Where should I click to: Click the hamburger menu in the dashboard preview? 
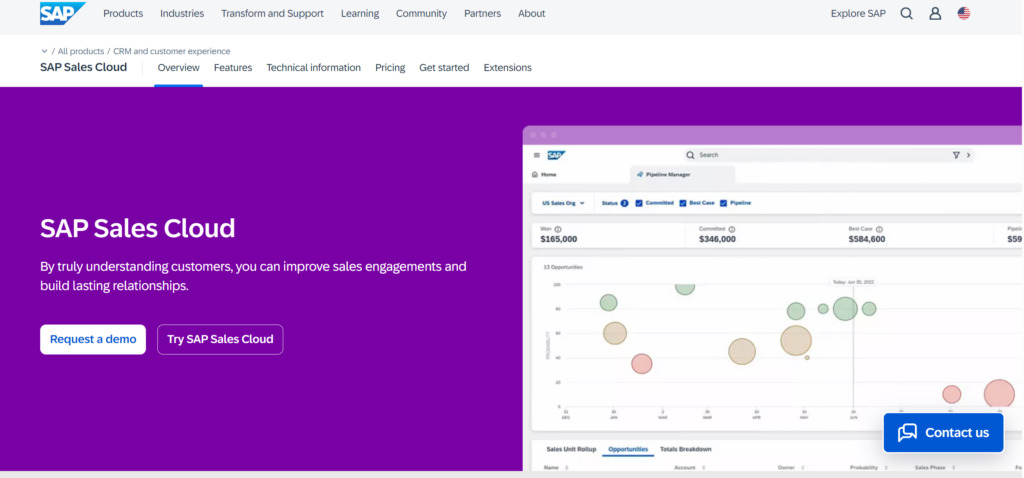tap(537, 155)
